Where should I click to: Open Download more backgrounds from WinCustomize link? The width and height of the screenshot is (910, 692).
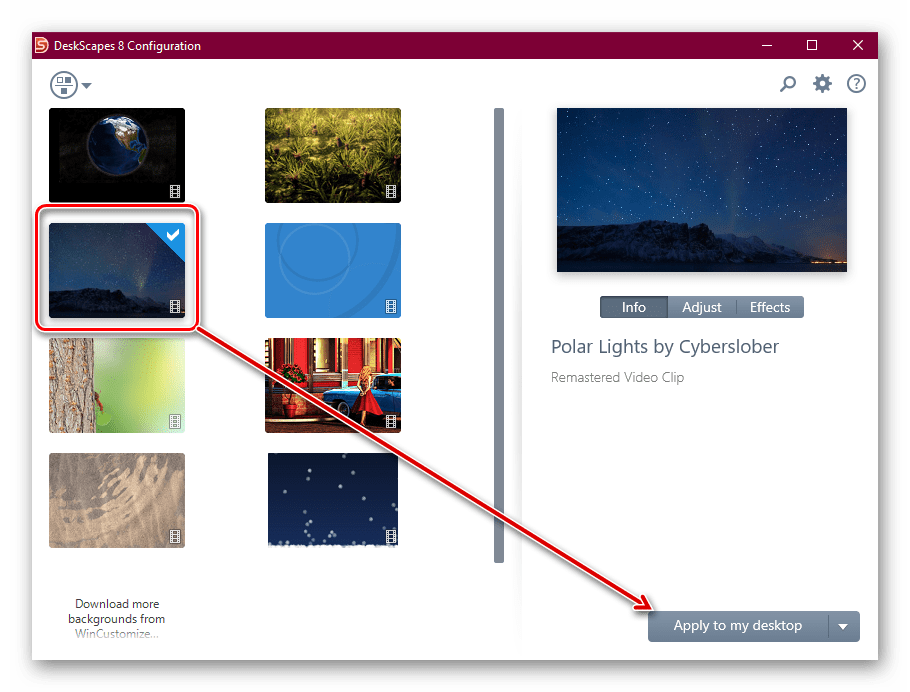117,619
